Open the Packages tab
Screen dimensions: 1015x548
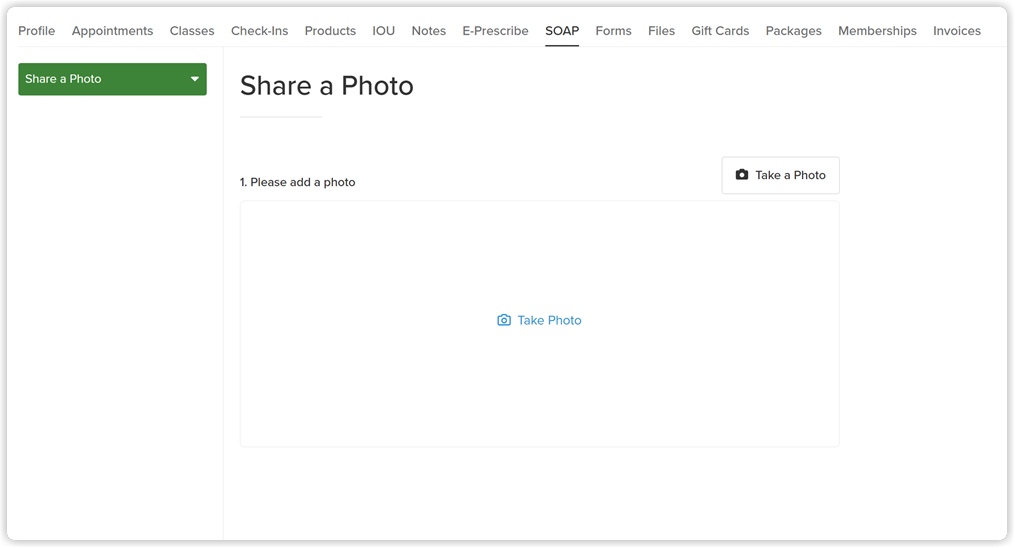point(793,31)
